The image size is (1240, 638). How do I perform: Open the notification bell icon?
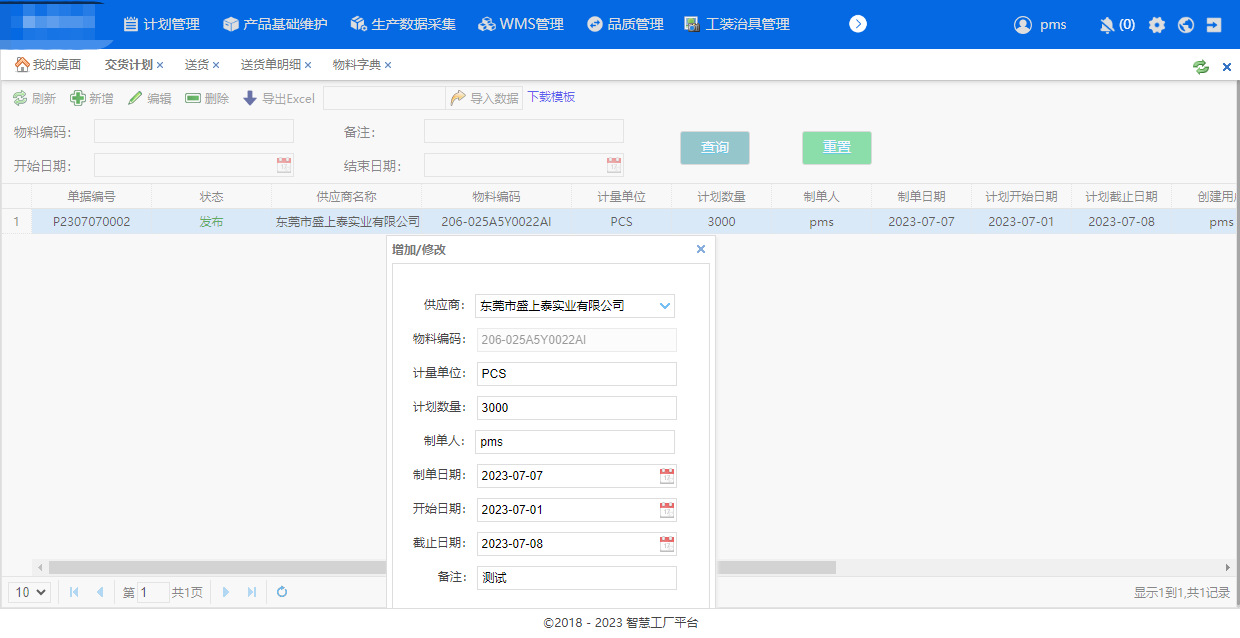[1107, 25]
